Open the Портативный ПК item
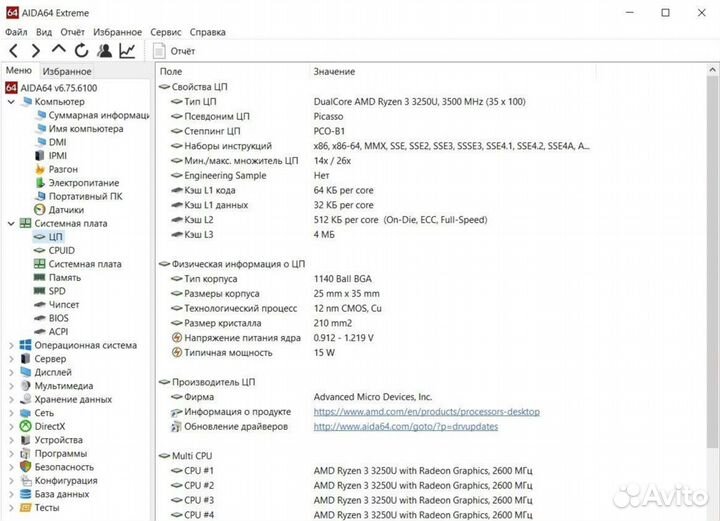This screenshot has width=720, height=521. coord(79,196)
